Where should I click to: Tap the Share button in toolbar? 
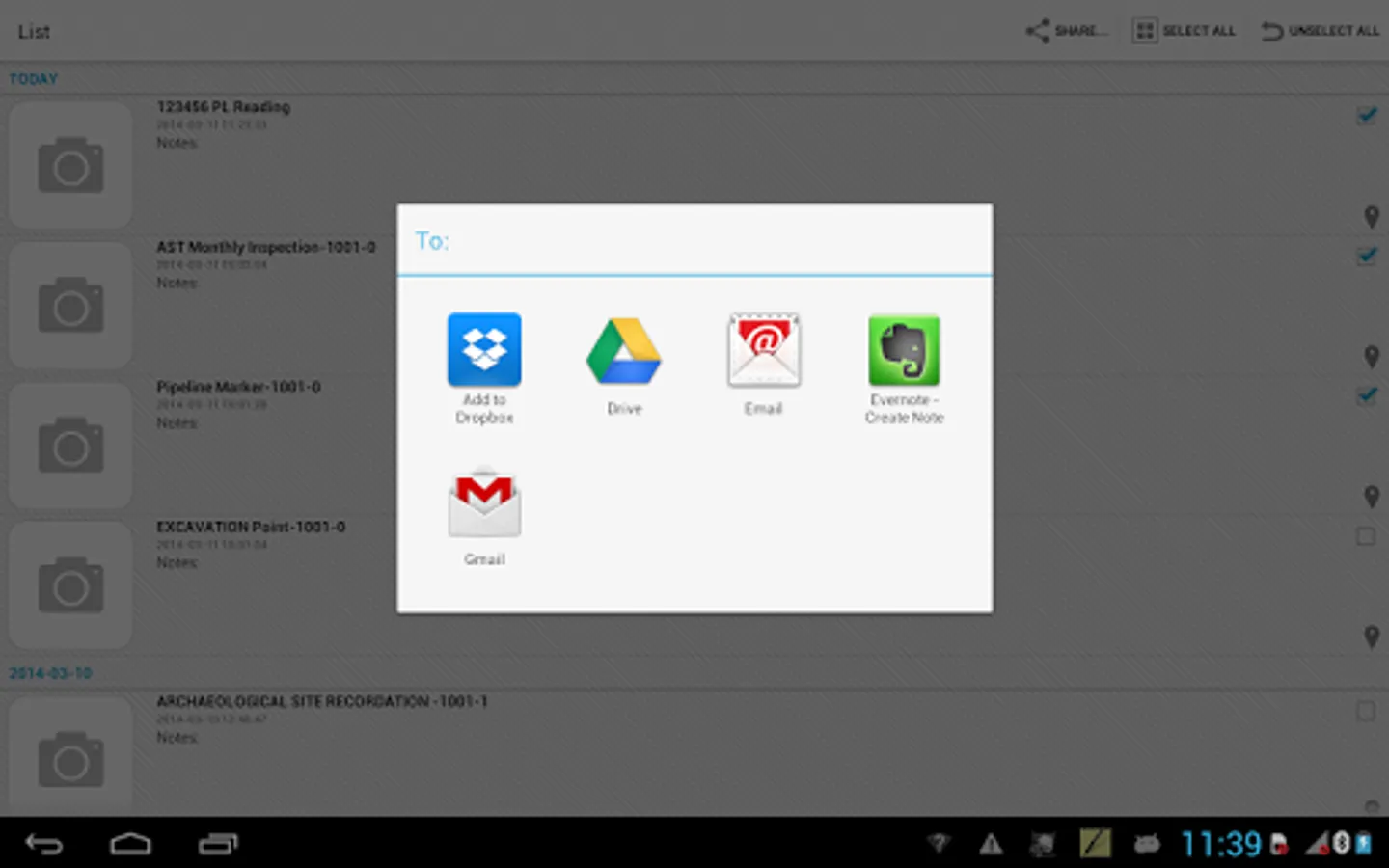pos(1066,31)
